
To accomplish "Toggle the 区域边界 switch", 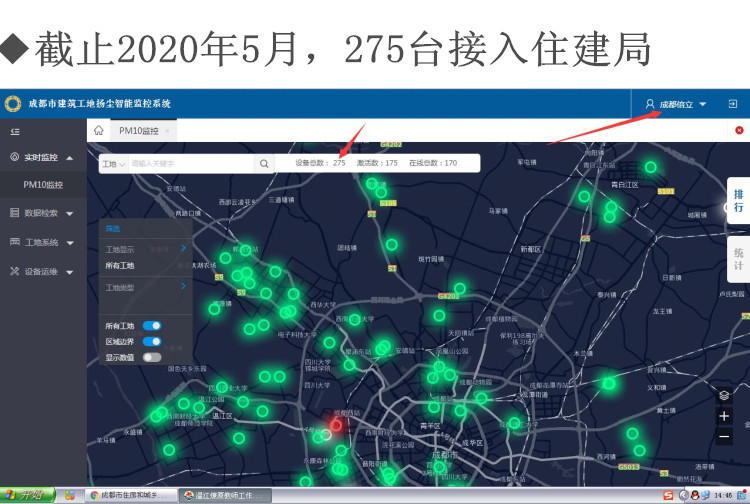I will [x=152, y=341].
